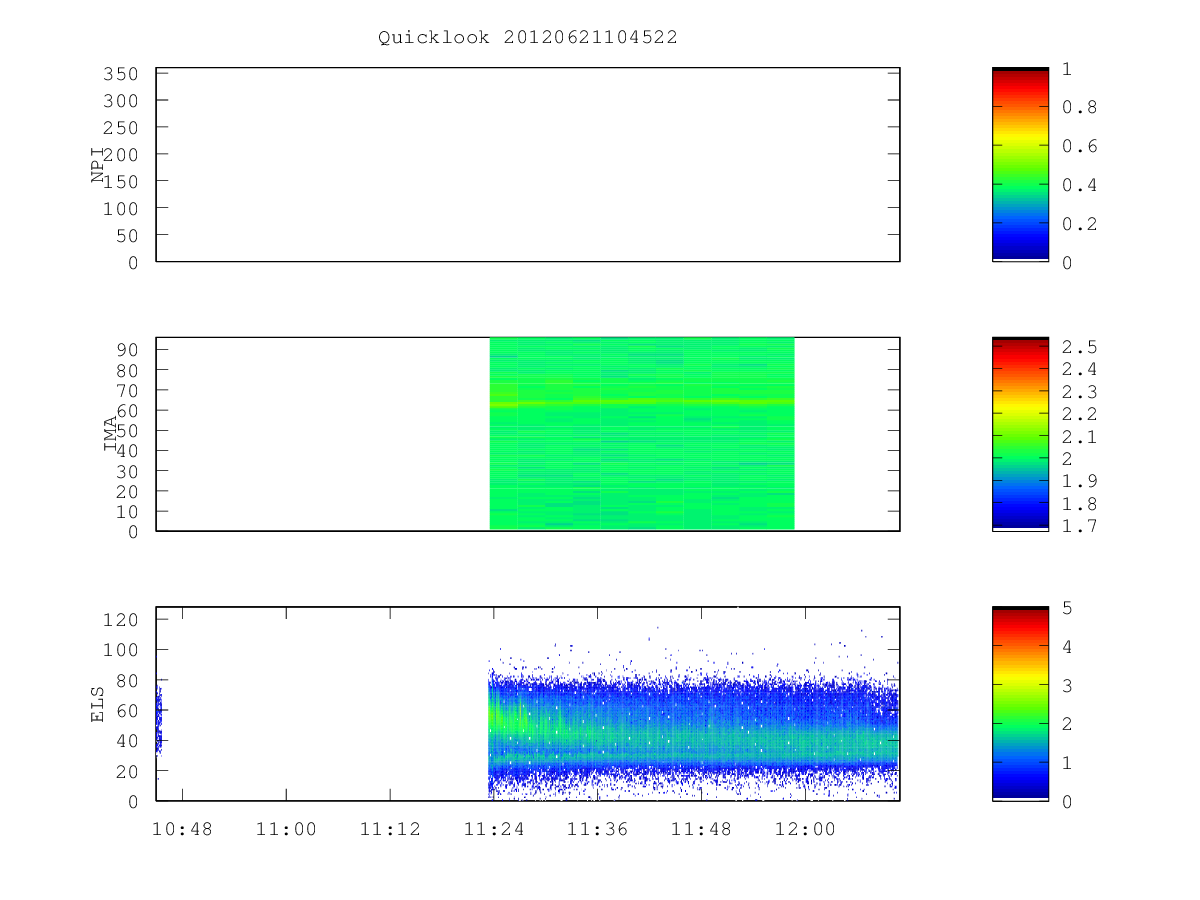The image size is (1200, 900).
Task: Click the '0.4' NPI colorbar label
Action: coord(1079,185)
